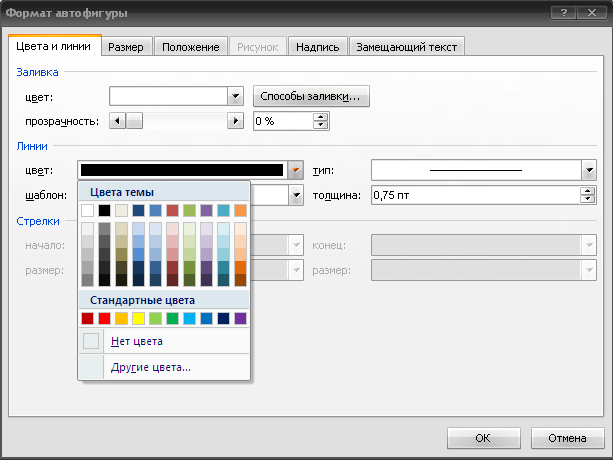Click the Отмена button

567,438
